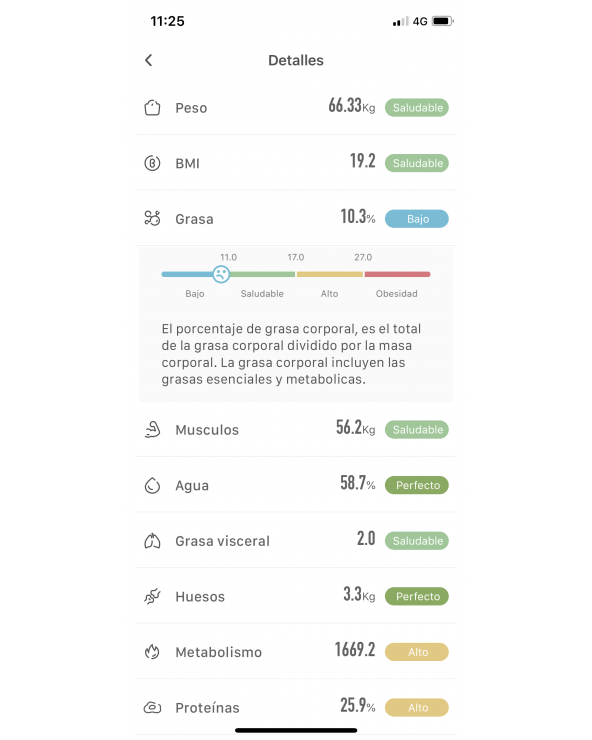592x740 pixels.
Task: Tap the Proteínas icon
Action: 152,707
